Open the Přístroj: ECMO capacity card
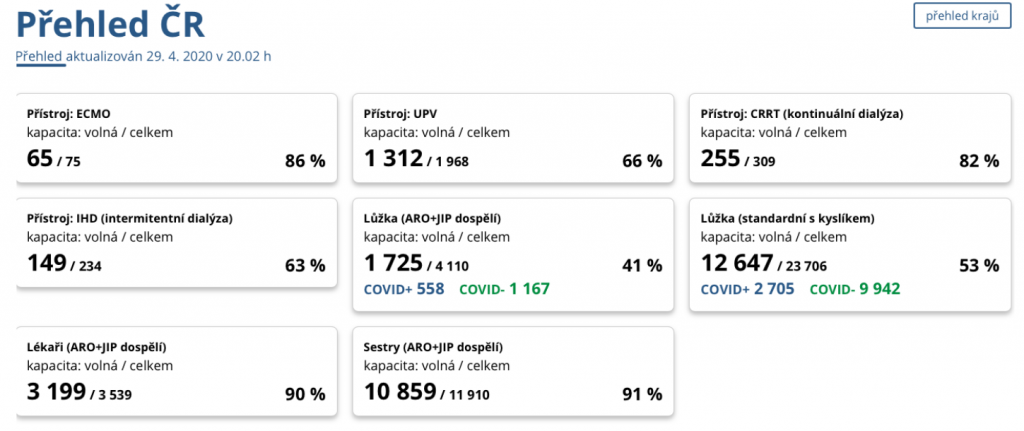Viewport: 1024px width, 431px height. tap(175, 138)
